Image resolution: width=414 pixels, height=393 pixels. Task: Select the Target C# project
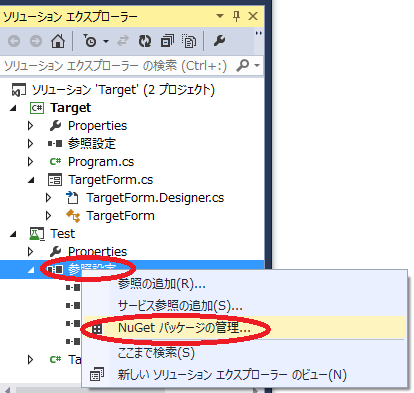(x=71, y=108)
